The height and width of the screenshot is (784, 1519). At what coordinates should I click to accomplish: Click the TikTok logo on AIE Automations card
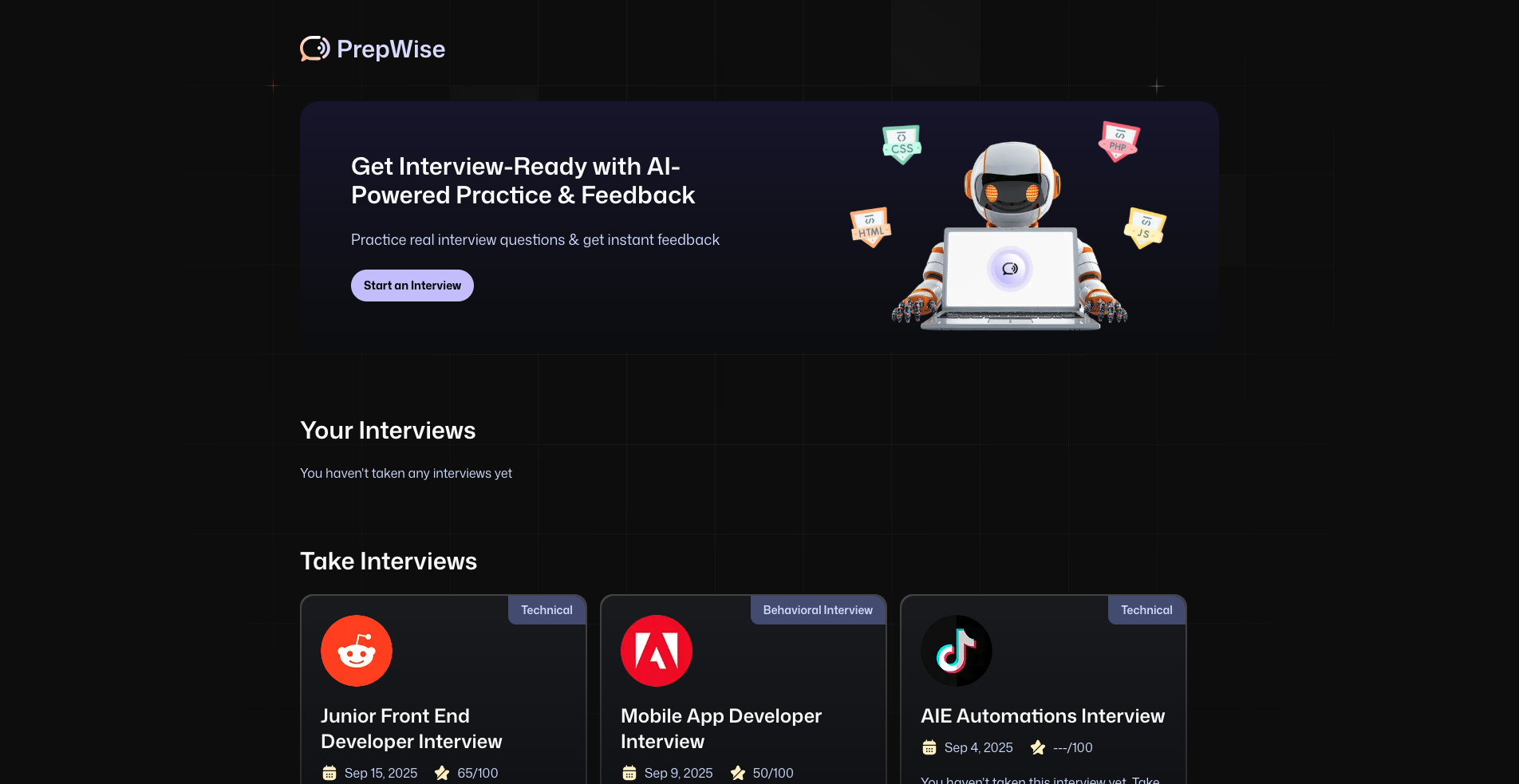coord(957,651)
